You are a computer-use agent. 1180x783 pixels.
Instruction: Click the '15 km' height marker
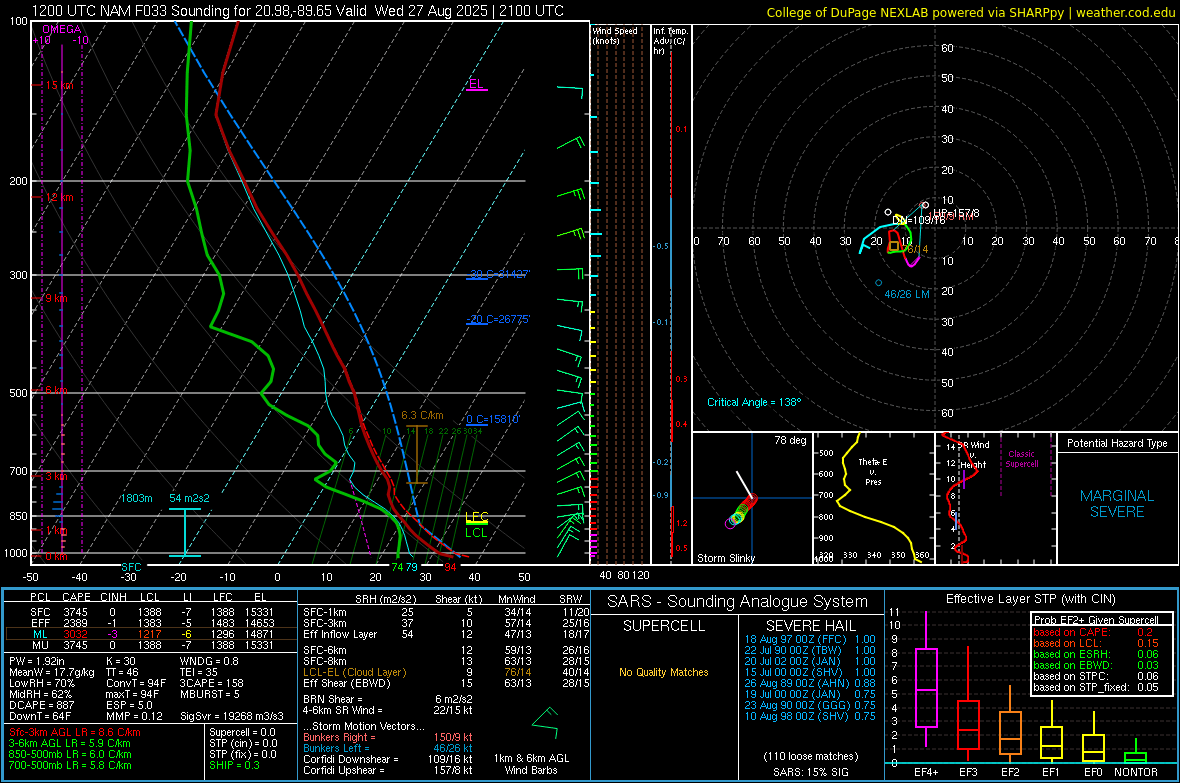tap(59, 85)
